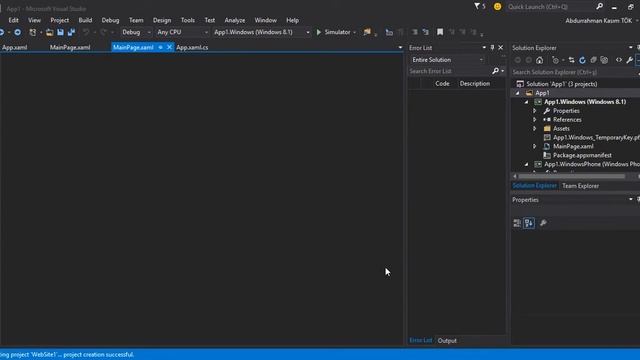Expand the MainPage.xaml node in Solution Explorer
Screen dimensions: 640x360
click(x=535, y=147)
